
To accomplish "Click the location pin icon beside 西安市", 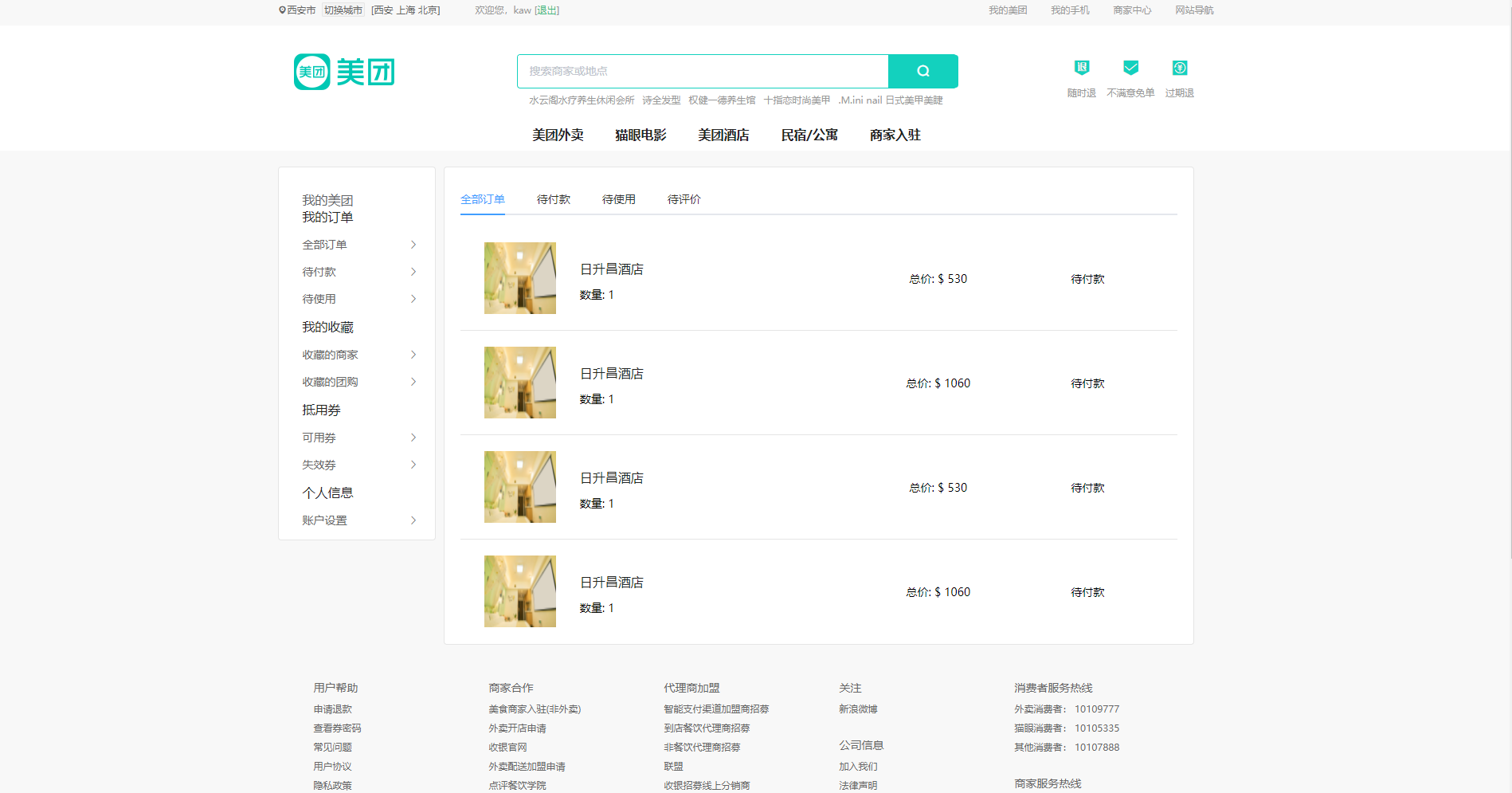I will coord(282,10).
